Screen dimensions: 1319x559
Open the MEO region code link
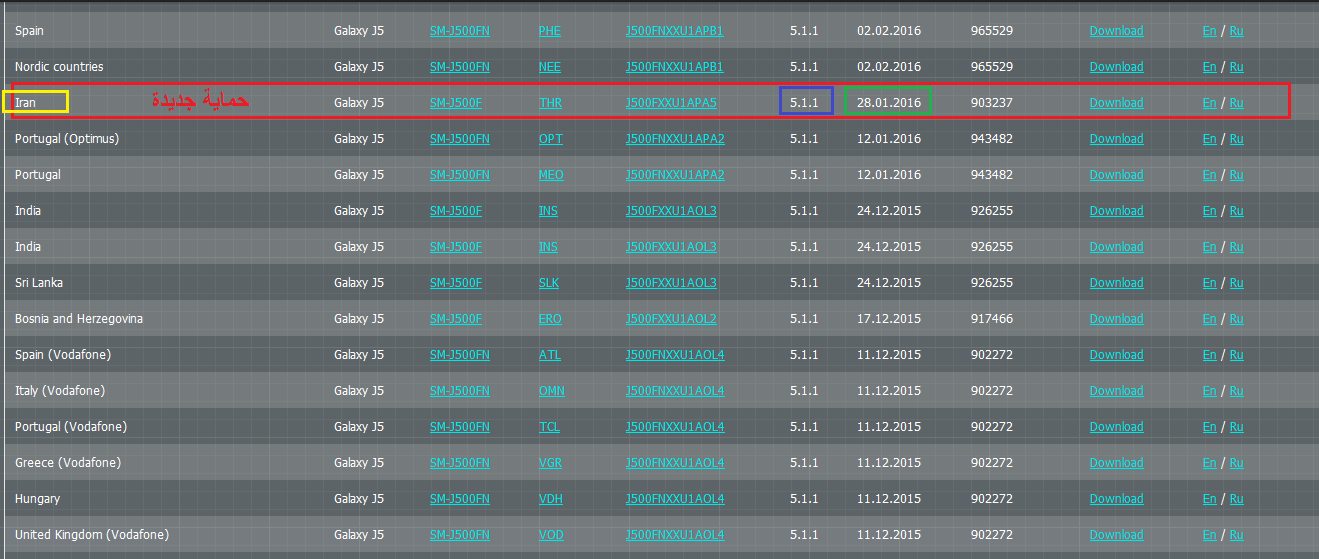point(551,175)
